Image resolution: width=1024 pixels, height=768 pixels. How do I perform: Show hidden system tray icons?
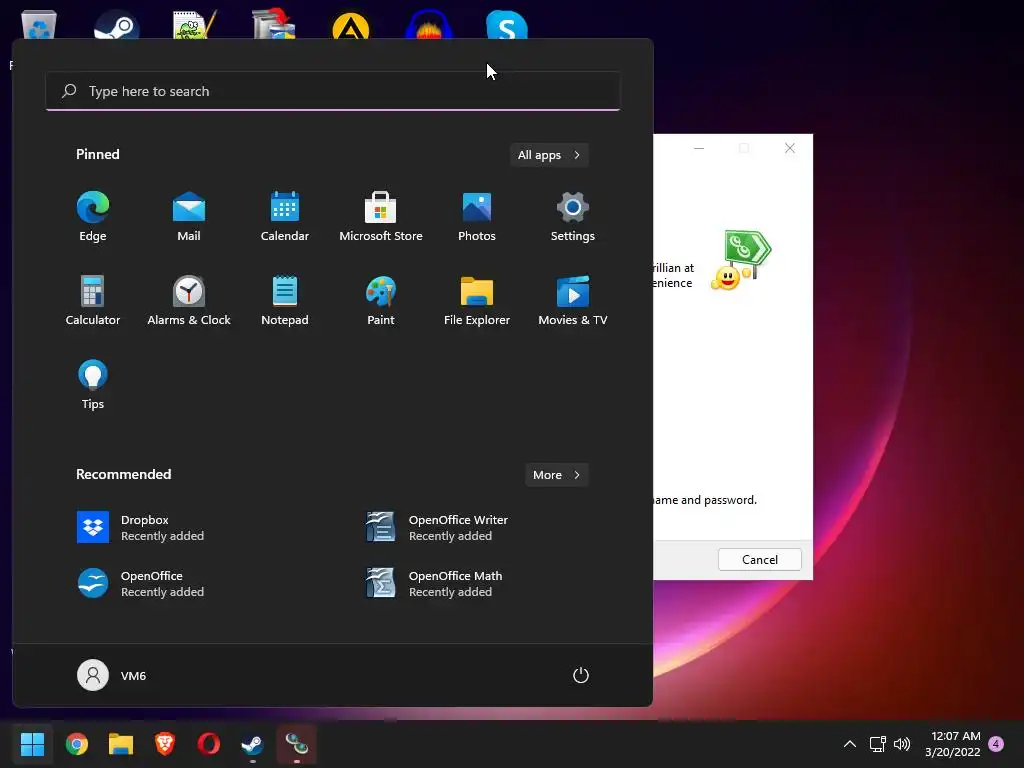pyautogui.click(x=850, y=744)
